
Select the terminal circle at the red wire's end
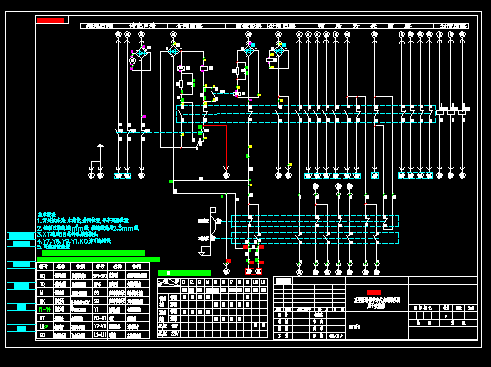click(x=226, y=175)
